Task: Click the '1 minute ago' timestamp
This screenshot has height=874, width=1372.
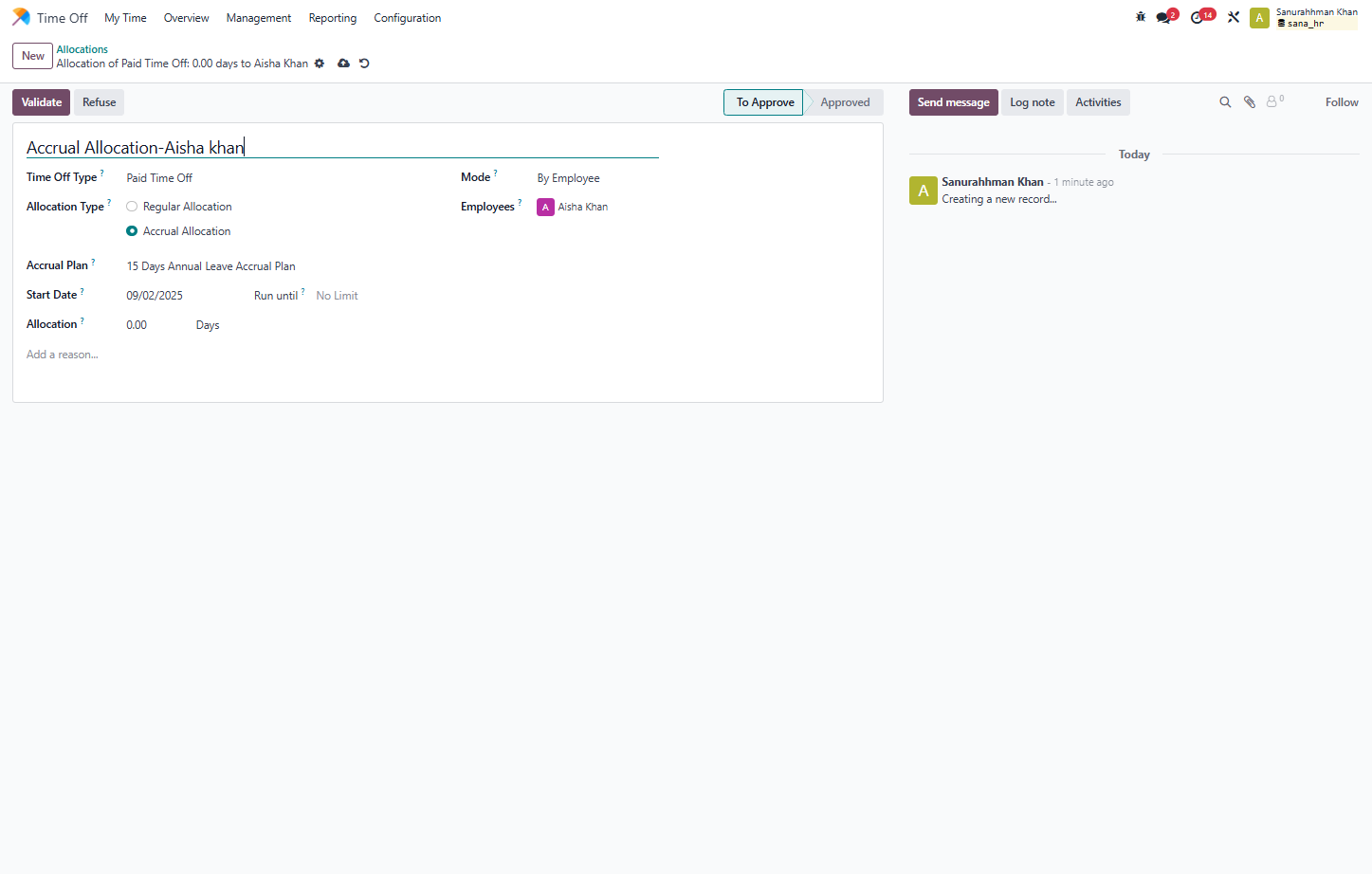Action: (x=1084, y=182)
